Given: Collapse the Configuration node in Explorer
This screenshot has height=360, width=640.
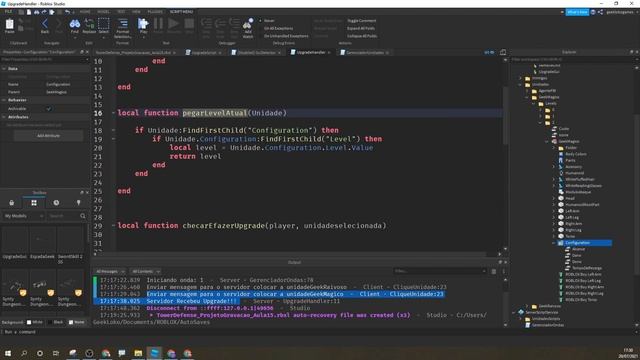Looking at the screenshot, I should click(554, 243).
